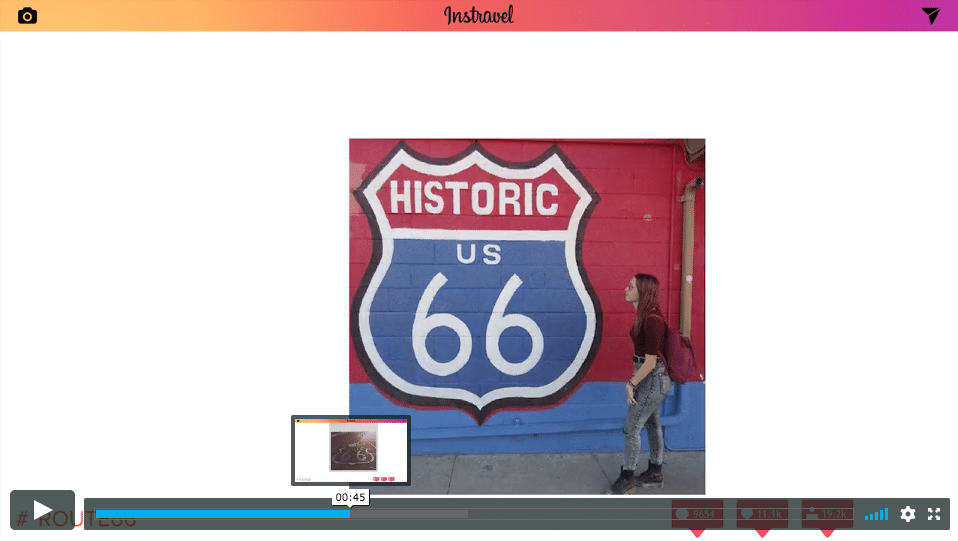The width and height of the screenshot is (958, 541).
Task: Click the blue played portion of progress bar
Action: coord(220,514)
